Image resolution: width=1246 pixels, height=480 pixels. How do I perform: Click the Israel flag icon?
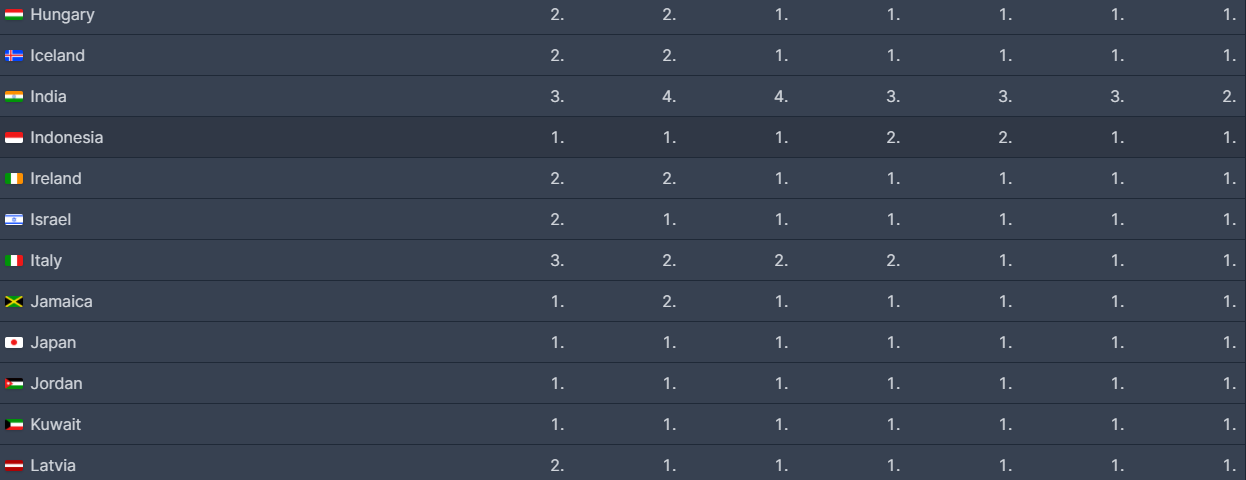pyautogui.click(x=14, y=220)
